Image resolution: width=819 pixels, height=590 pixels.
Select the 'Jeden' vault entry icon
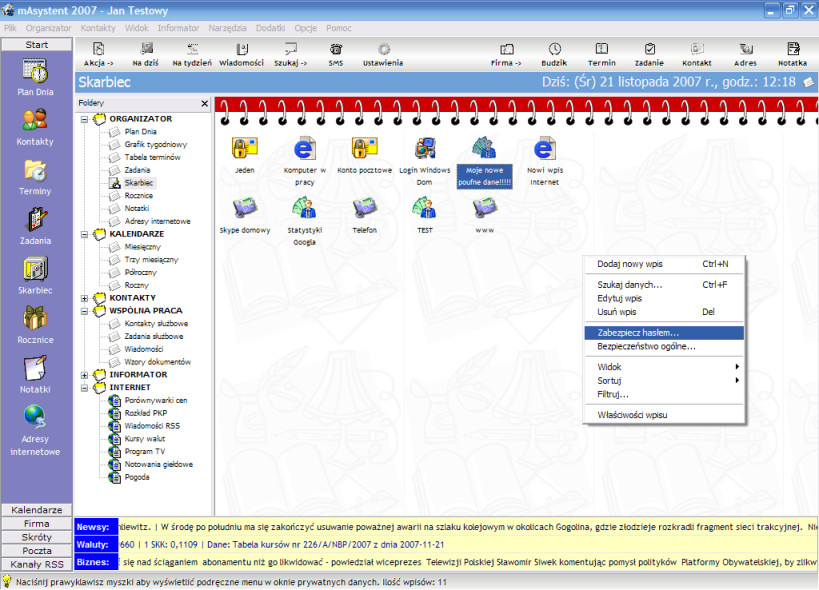(244, 148)
